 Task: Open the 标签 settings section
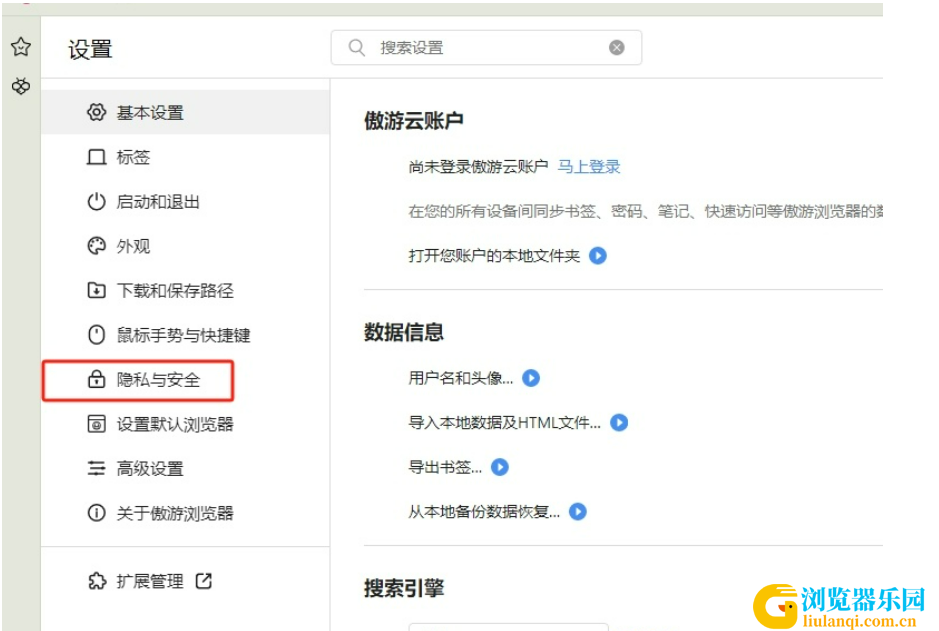tap(185, 157)
